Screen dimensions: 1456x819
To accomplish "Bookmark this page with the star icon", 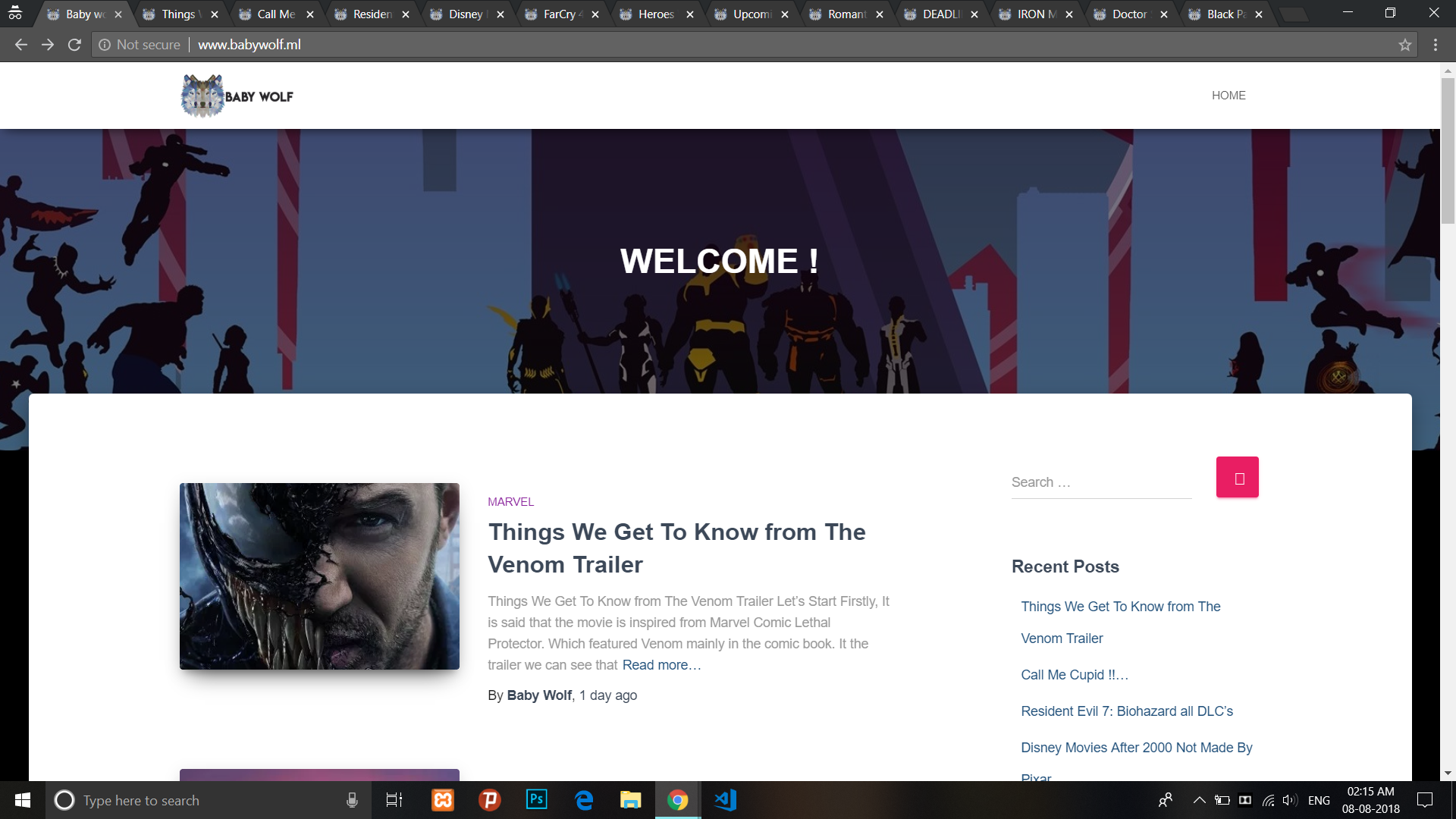I will tap(1405, 45).
